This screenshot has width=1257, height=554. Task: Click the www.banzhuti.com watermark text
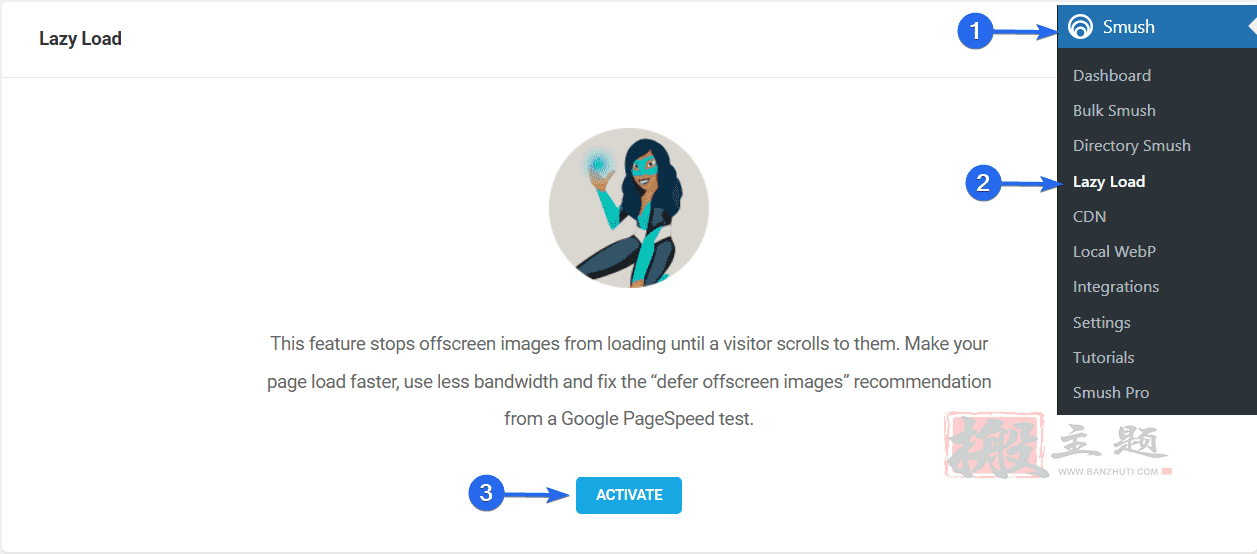tap(1108, 472)
